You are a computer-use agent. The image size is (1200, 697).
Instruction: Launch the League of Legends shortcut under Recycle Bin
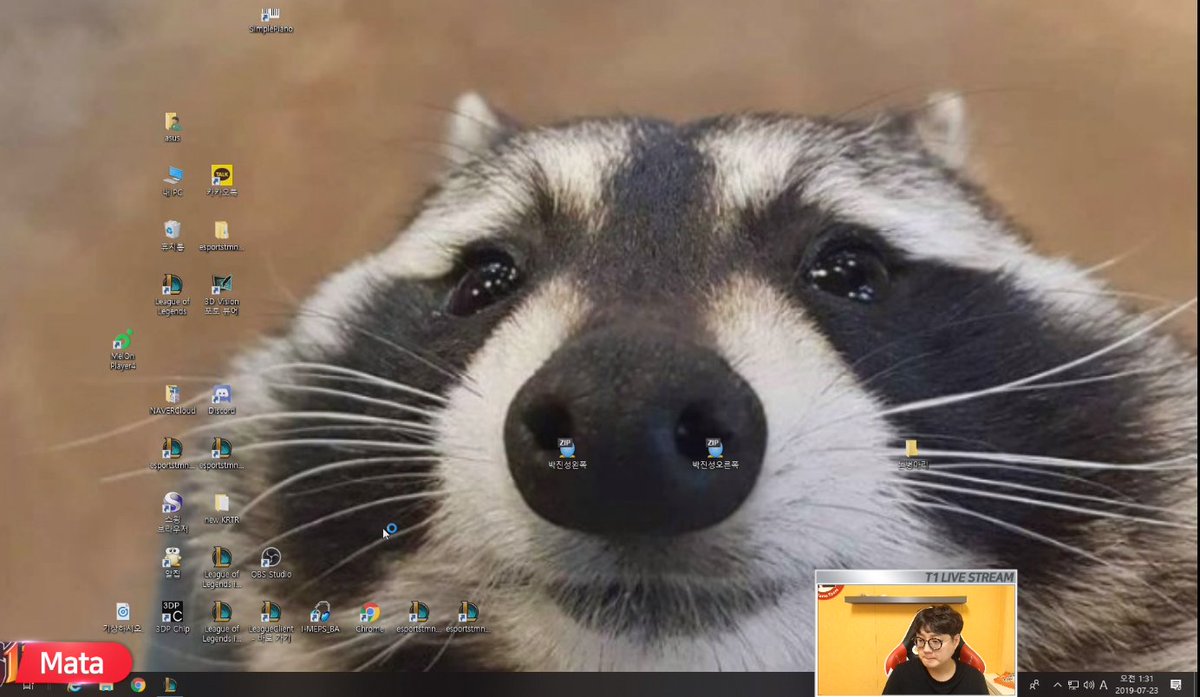click(172, 295)
